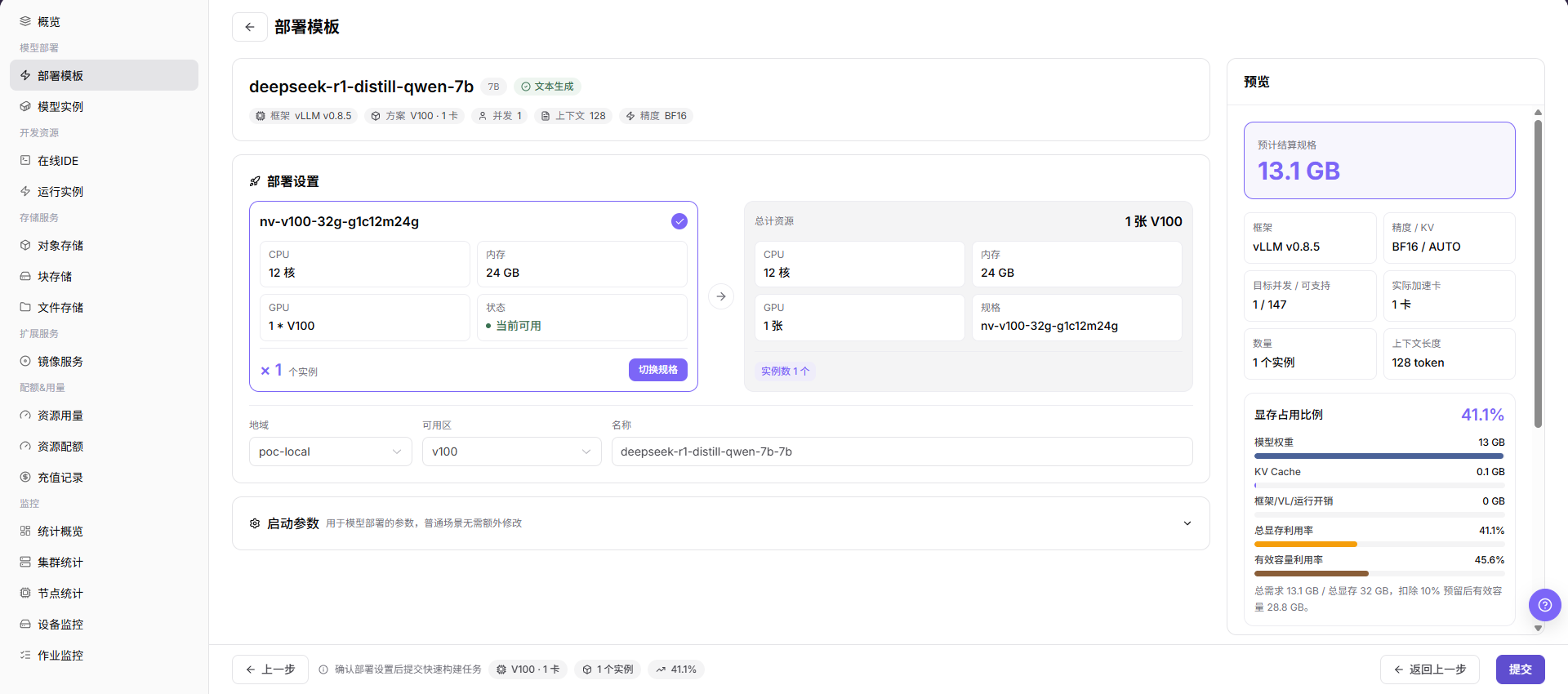Screen dimensions: 1568x694
Task: Click the gear icon beside 启动参数
Action: point(255,523)
